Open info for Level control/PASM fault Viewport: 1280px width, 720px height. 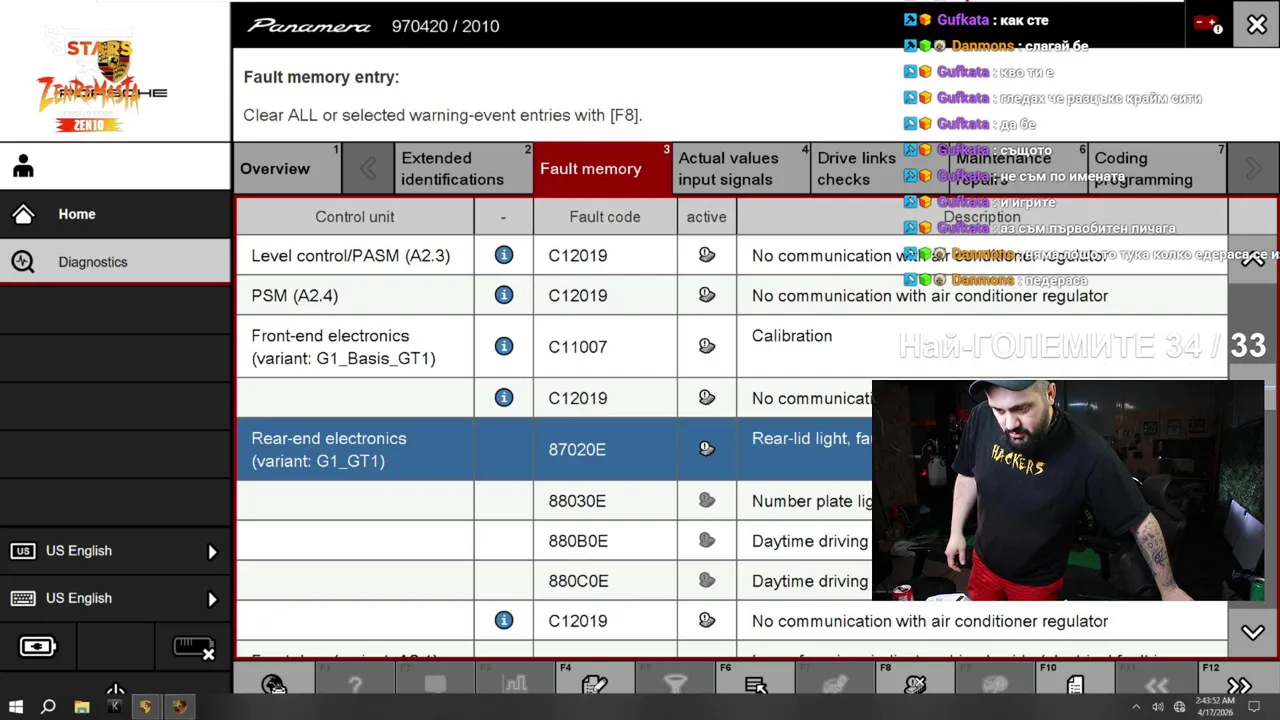pos(504,255)
